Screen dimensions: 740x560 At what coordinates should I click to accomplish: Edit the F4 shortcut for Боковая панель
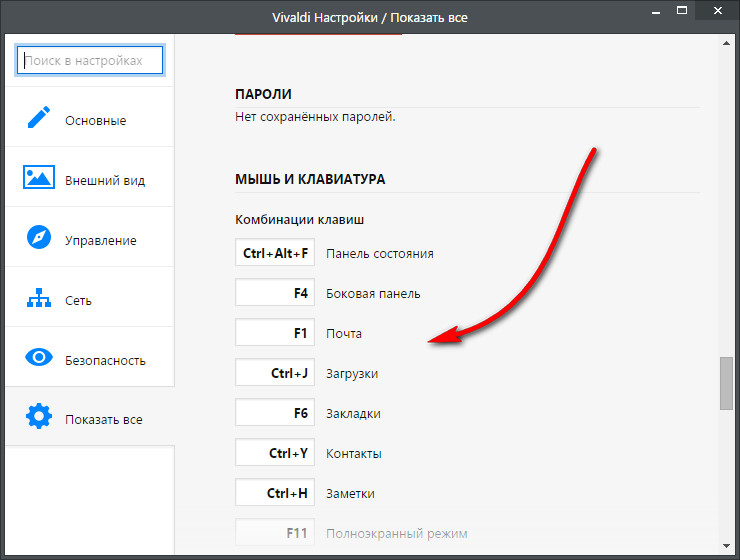pyautogui.click(x=275, y=293)
